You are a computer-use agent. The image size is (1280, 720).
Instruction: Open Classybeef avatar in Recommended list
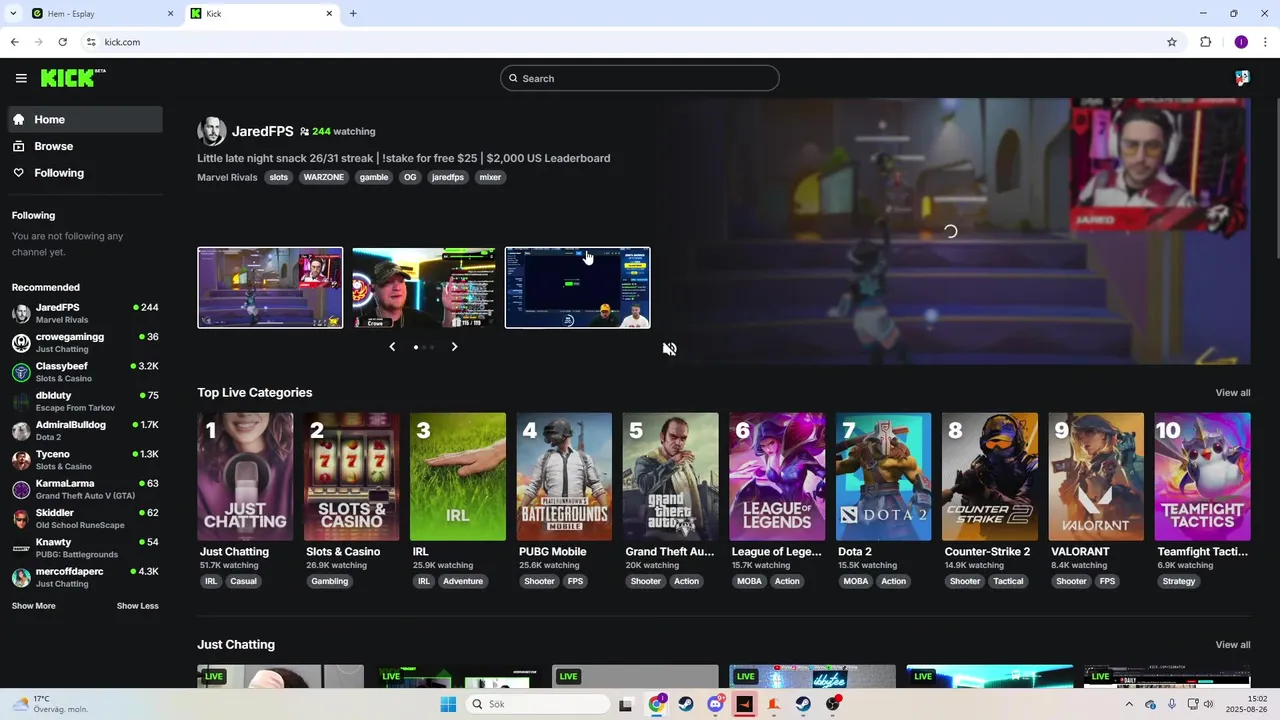tap(21, 372)
